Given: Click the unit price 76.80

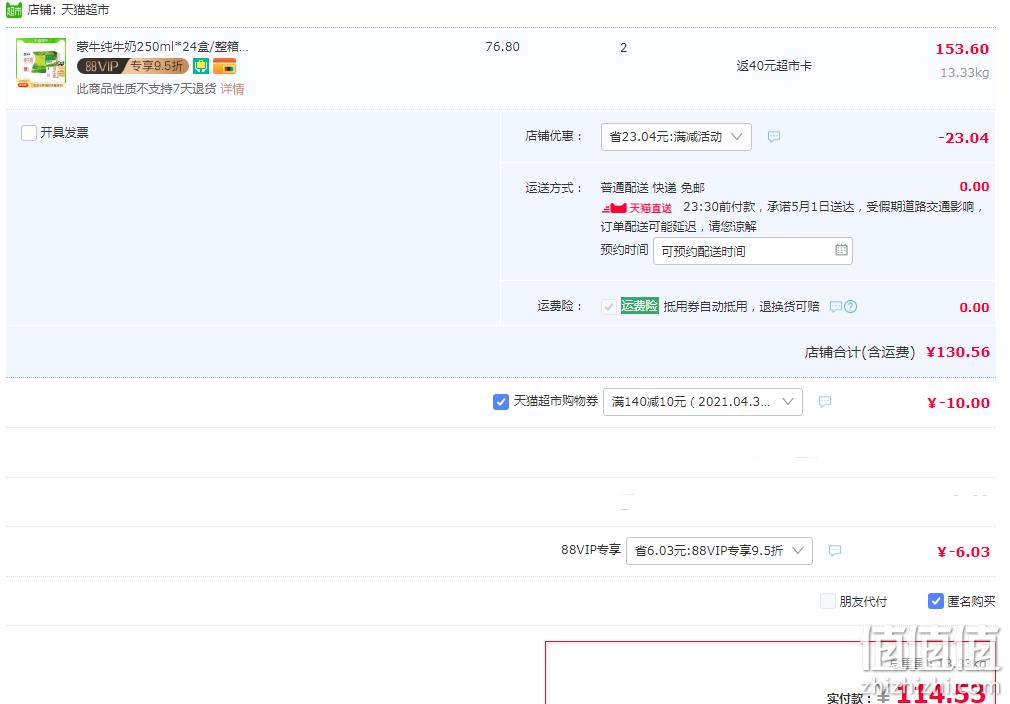Looking at the screenshot, I should pyautogui.click(x=502, y=46).
